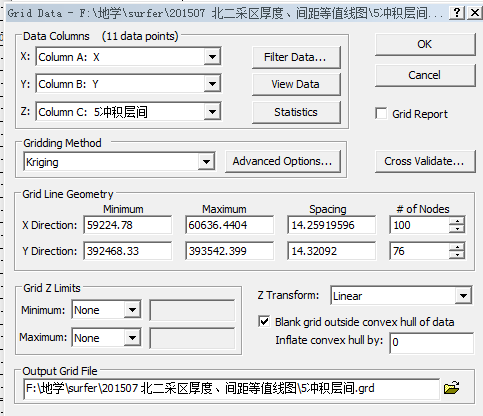Screen dimensions: 483x416
Task: Confirm the dialog with OK
Action: (425, 44)
